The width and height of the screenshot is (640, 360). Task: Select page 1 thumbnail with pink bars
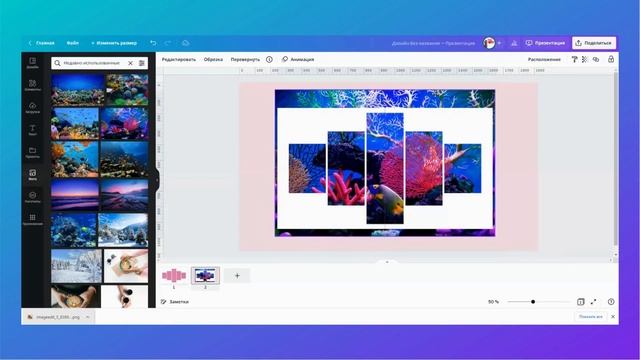(x=174, y=276)
